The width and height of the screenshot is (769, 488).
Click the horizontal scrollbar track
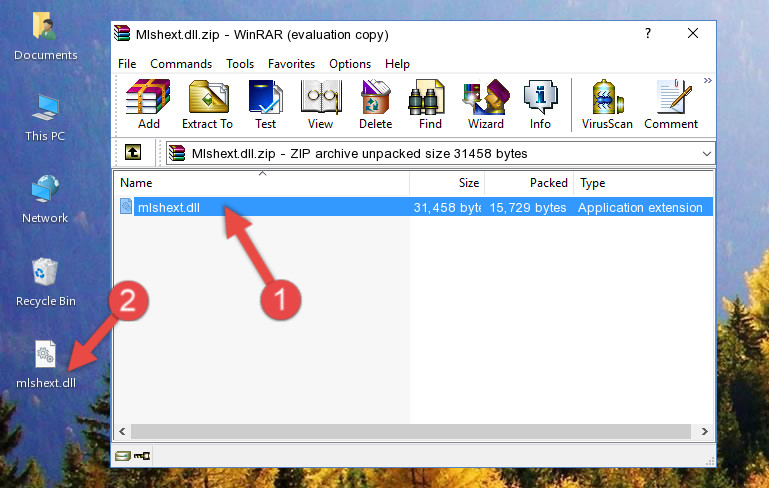411,432
